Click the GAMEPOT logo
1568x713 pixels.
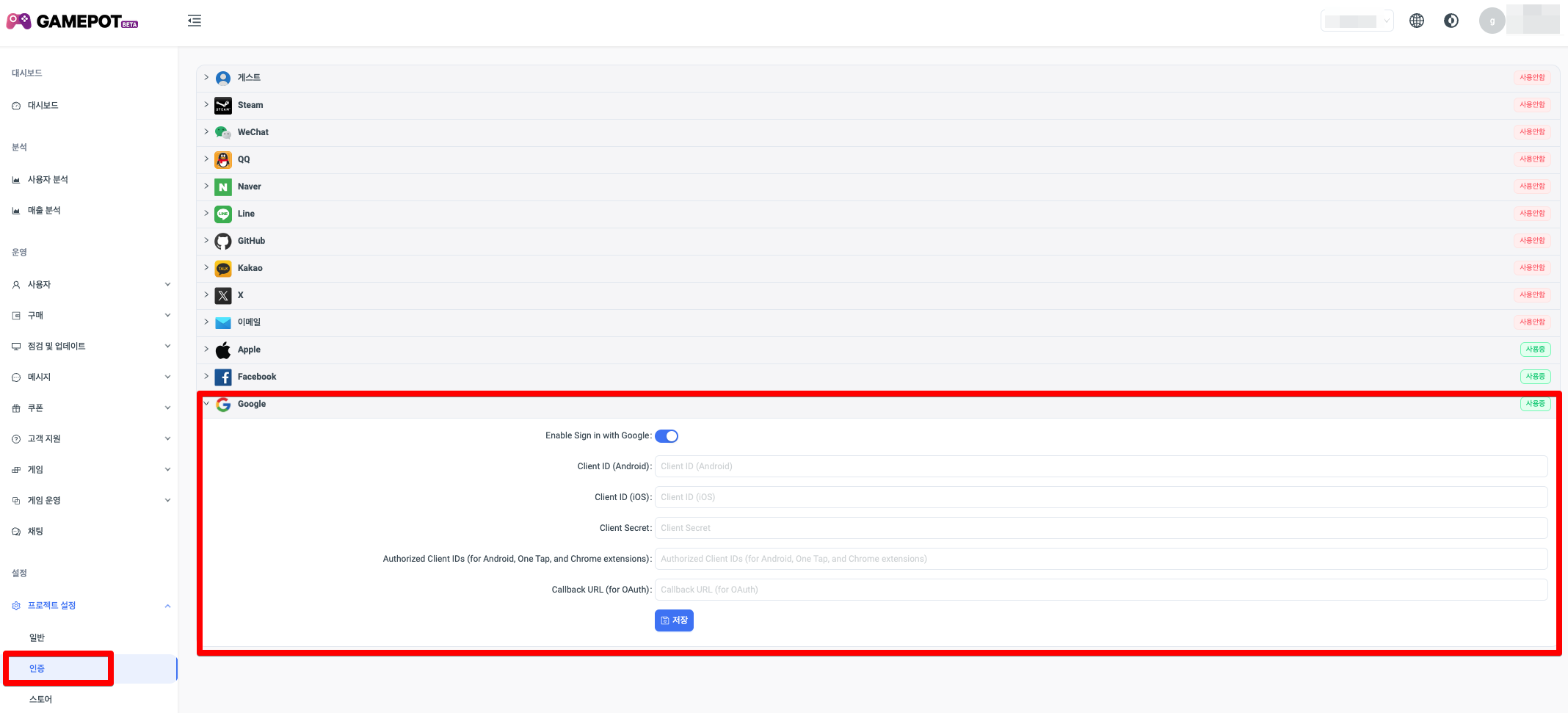72,21
